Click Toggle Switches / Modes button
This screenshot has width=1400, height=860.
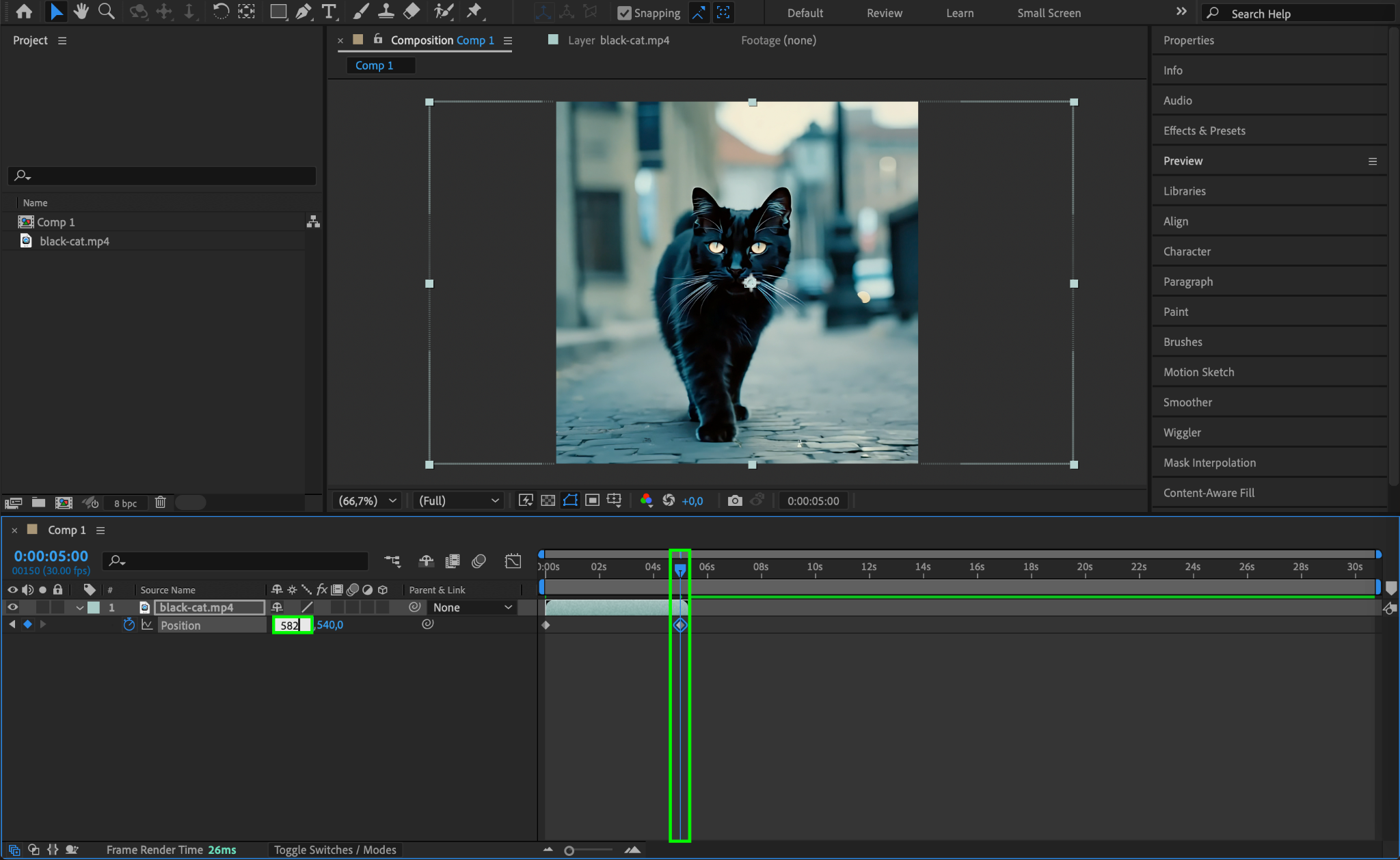tap(335, 850)
